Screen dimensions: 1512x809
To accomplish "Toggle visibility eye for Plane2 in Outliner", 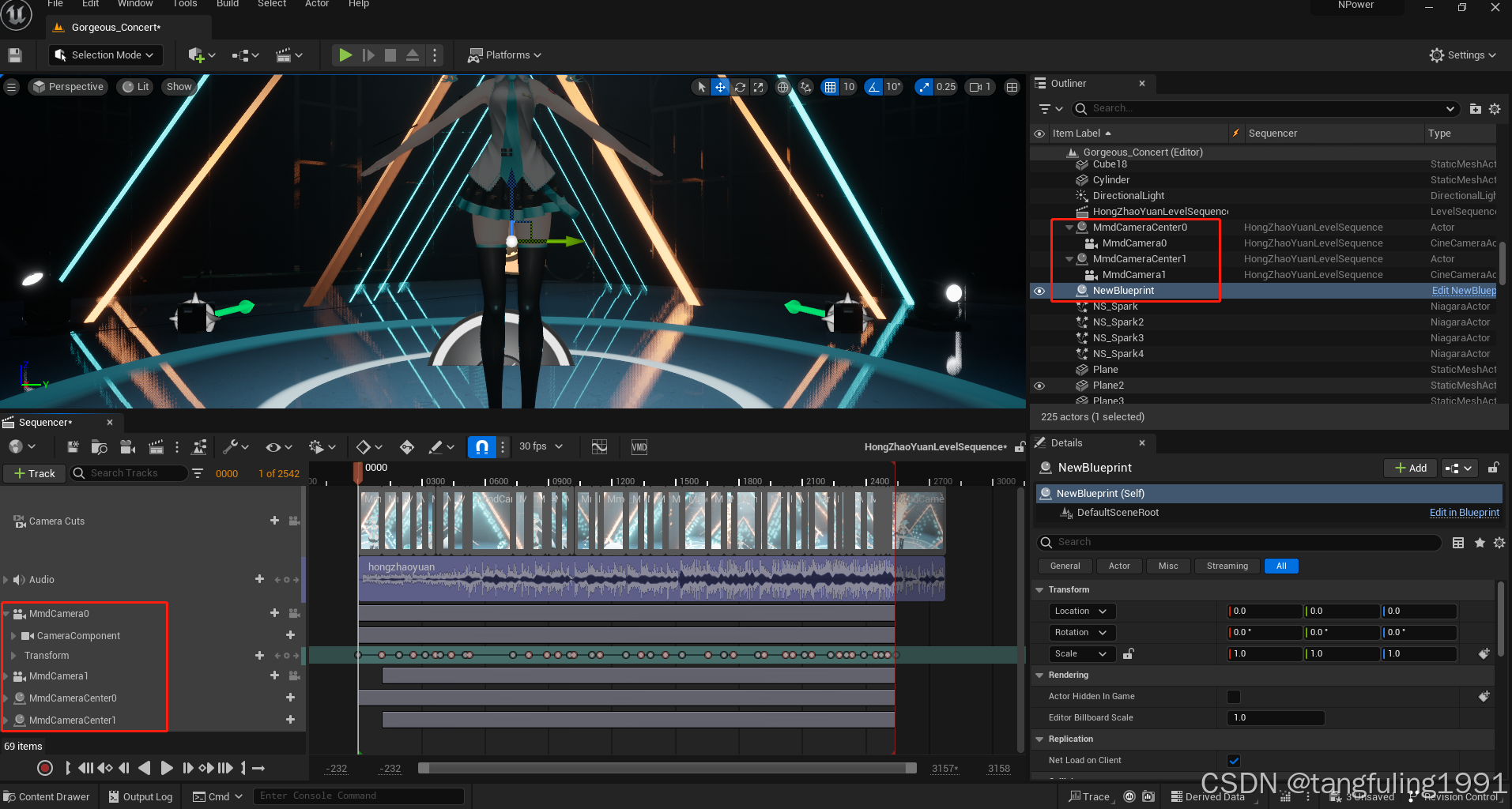I will [1039, 386].
